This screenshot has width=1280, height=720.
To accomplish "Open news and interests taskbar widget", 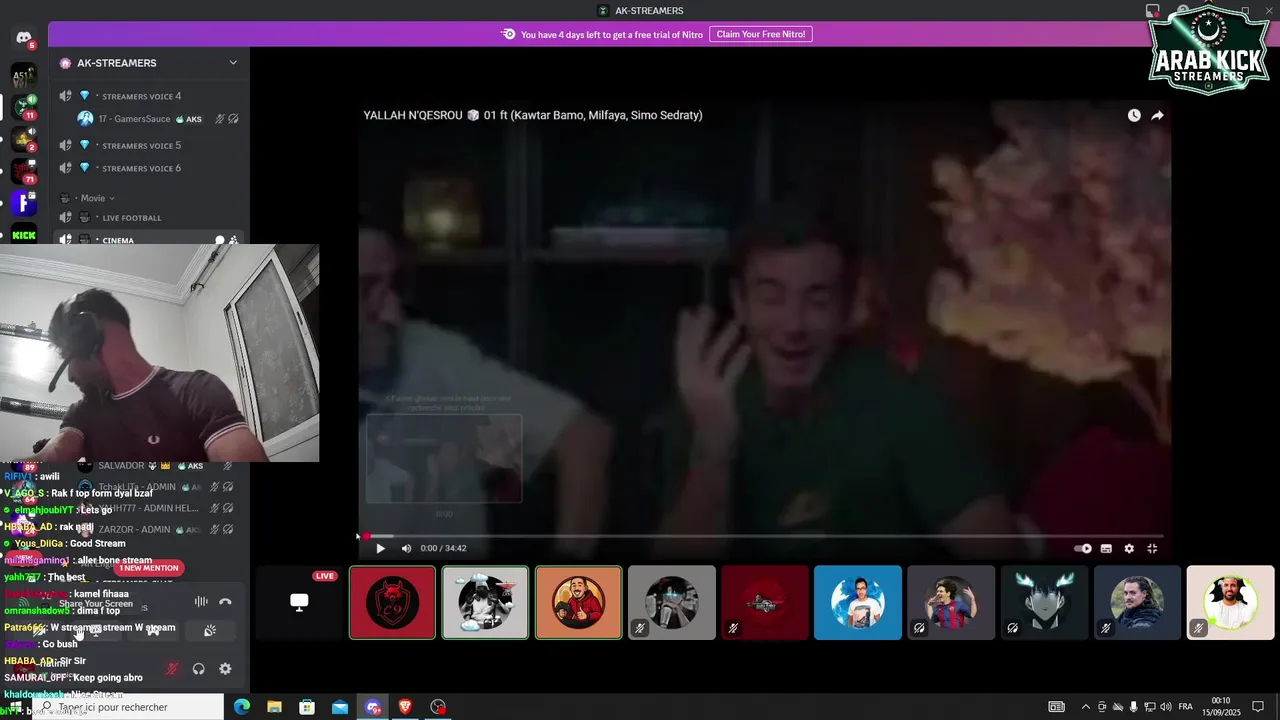I will point(1057,707).
